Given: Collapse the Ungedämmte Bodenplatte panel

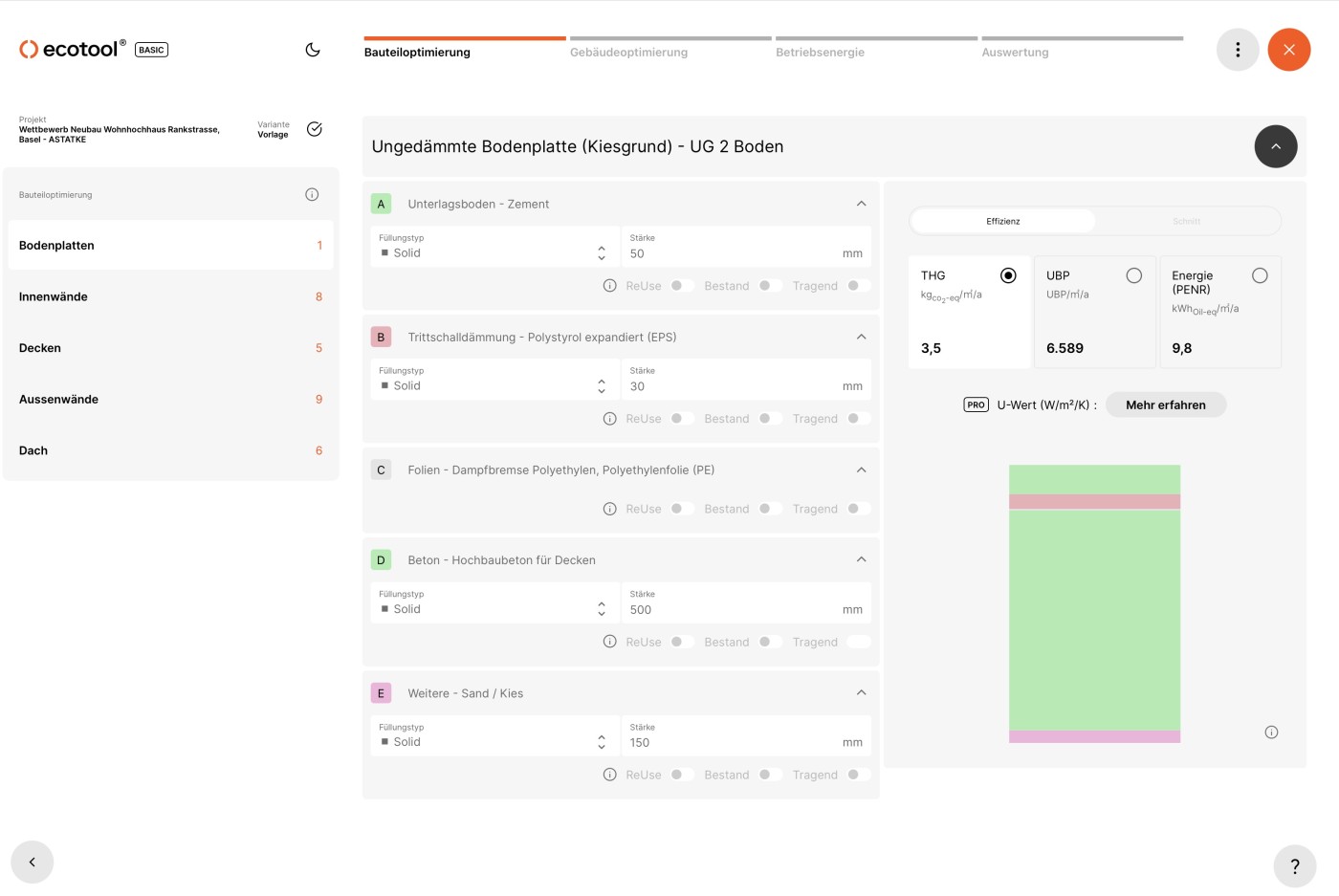Looking at the screenshot, I should 1275,146.
